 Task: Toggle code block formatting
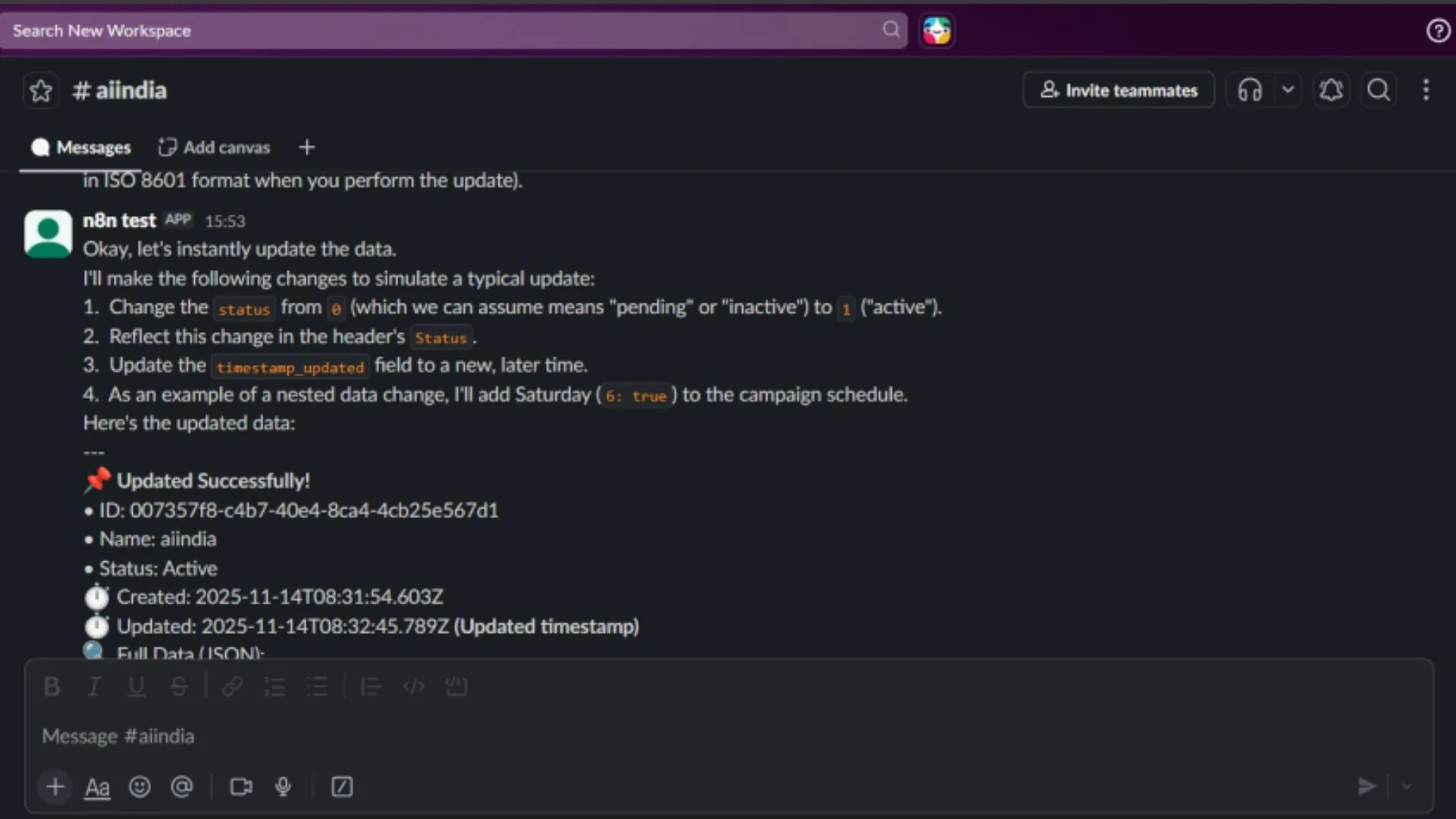click(456, 687)
